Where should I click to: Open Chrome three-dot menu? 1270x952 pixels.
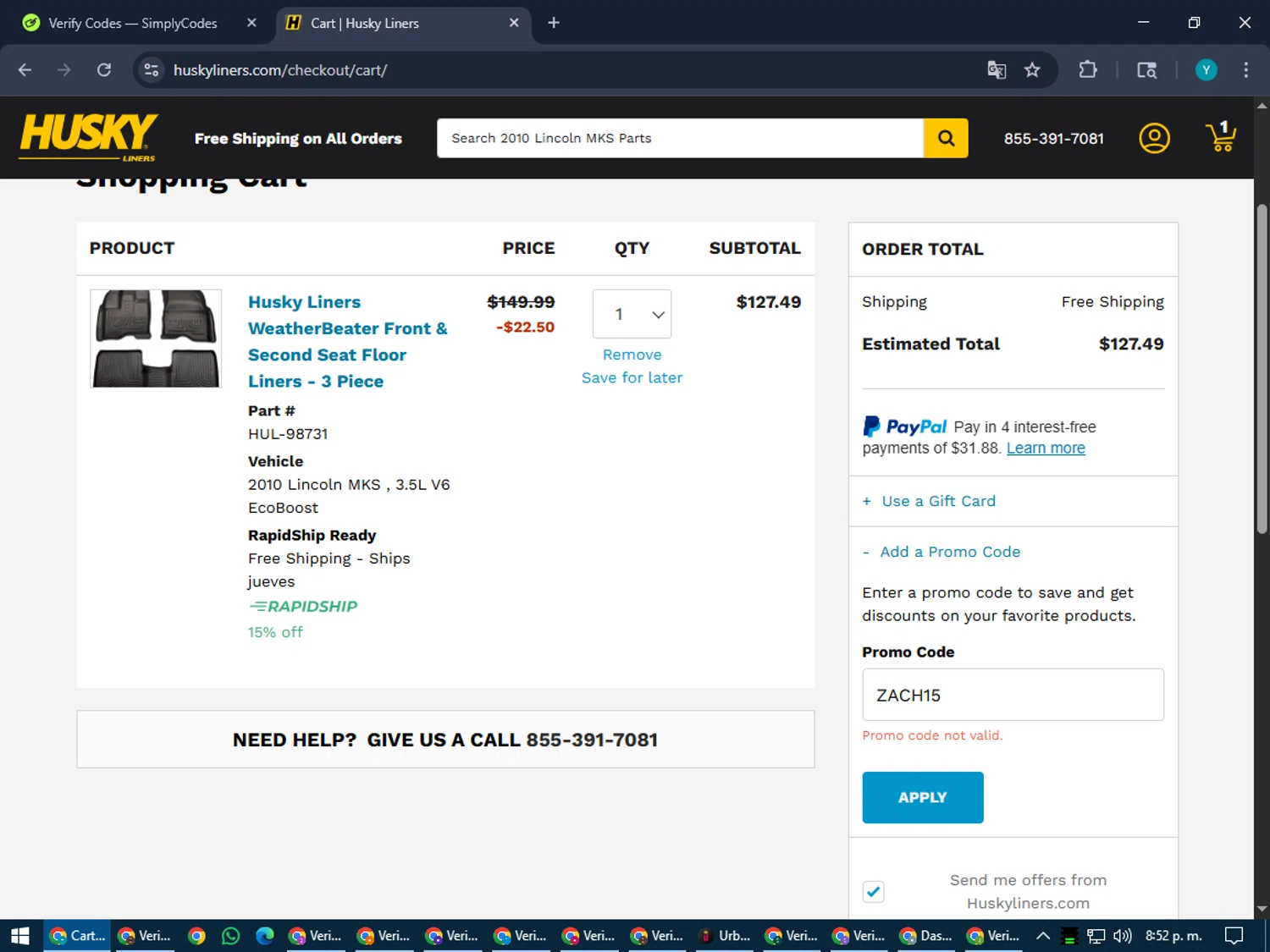point(1245,70)
